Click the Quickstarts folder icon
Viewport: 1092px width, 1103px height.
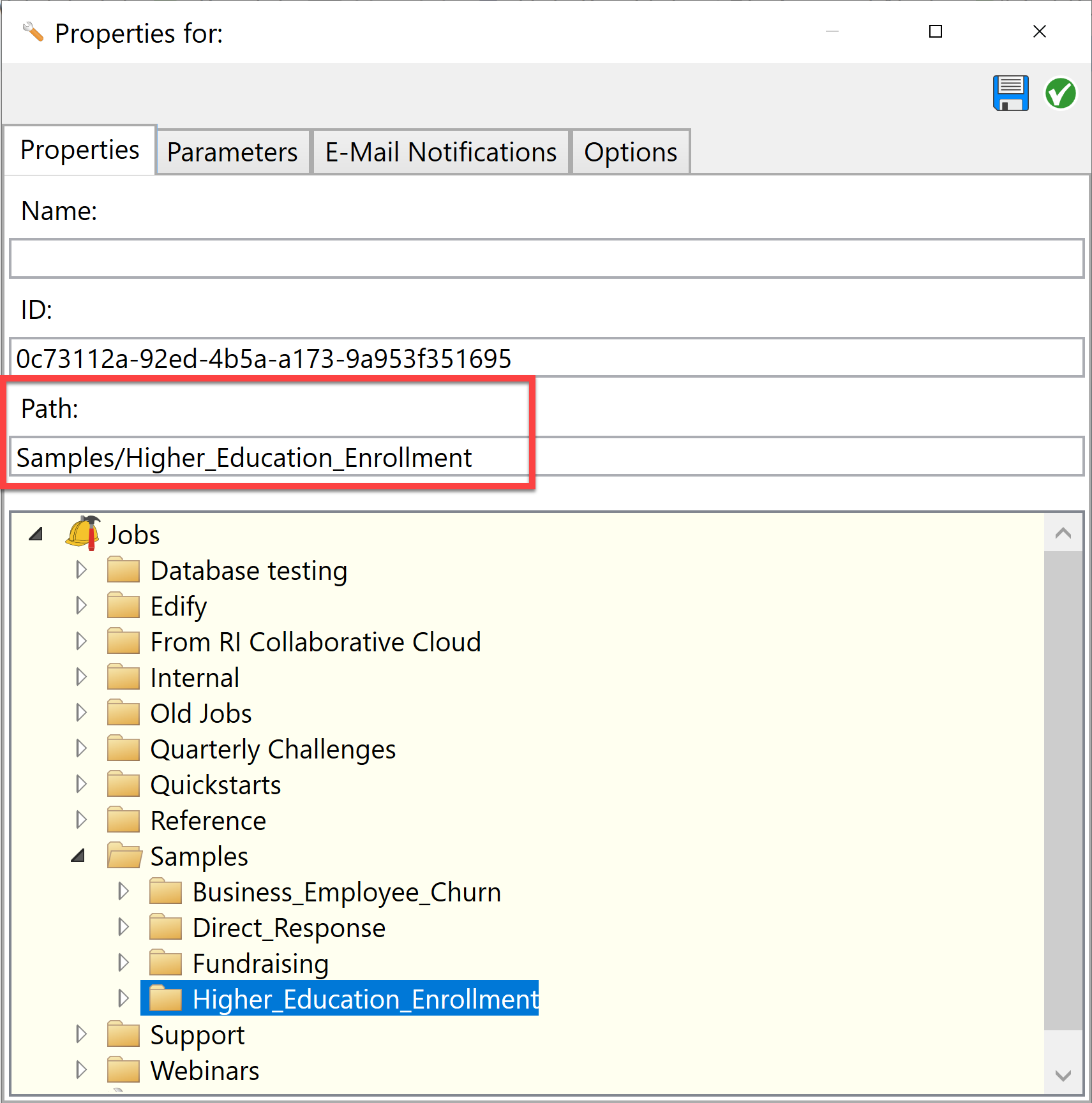[123, 785]
